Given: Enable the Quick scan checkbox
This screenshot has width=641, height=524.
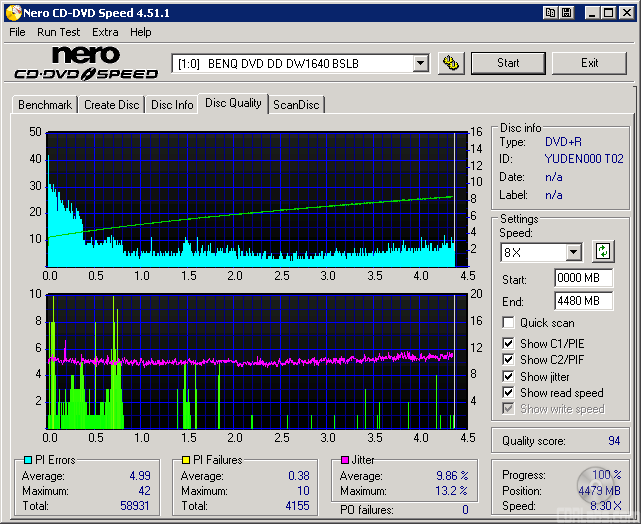Looking at the screenshot, I should (x=509, y=323).
